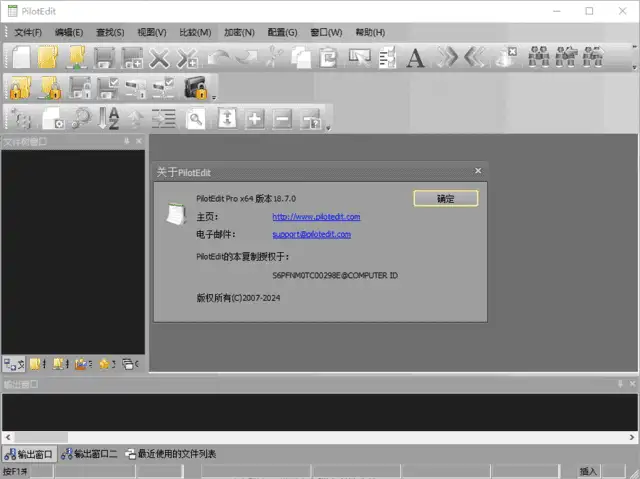Switch to the 输出窗口 tab
This screenshot has height=479, width=640.
[x=29, y=454]
